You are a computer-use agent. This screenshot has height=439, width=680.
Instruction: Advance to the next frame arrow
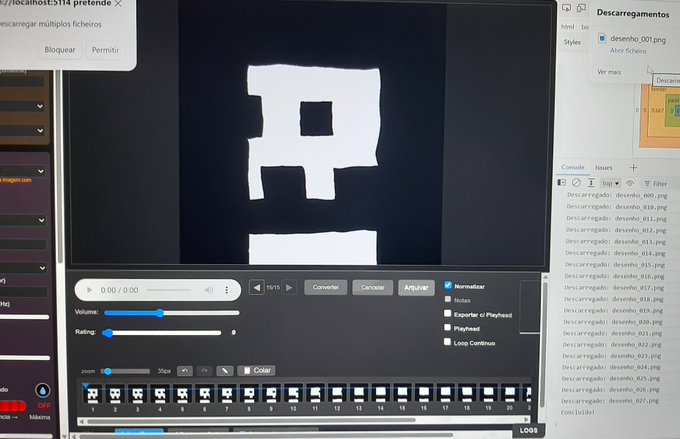coord(289,287)
